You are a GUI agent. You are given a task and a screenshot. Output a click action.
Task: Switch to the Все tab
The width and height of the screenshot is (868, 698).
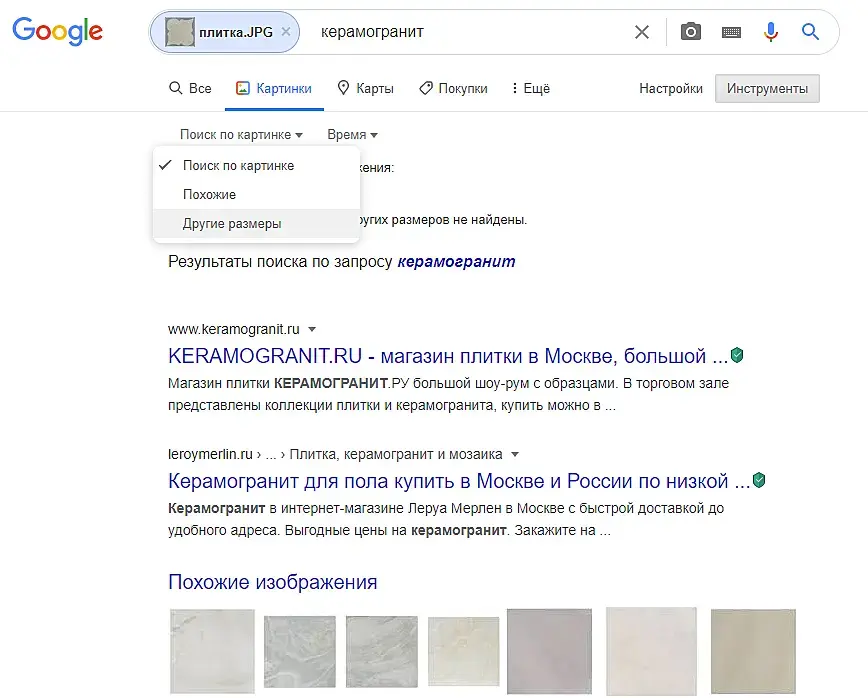190,89
